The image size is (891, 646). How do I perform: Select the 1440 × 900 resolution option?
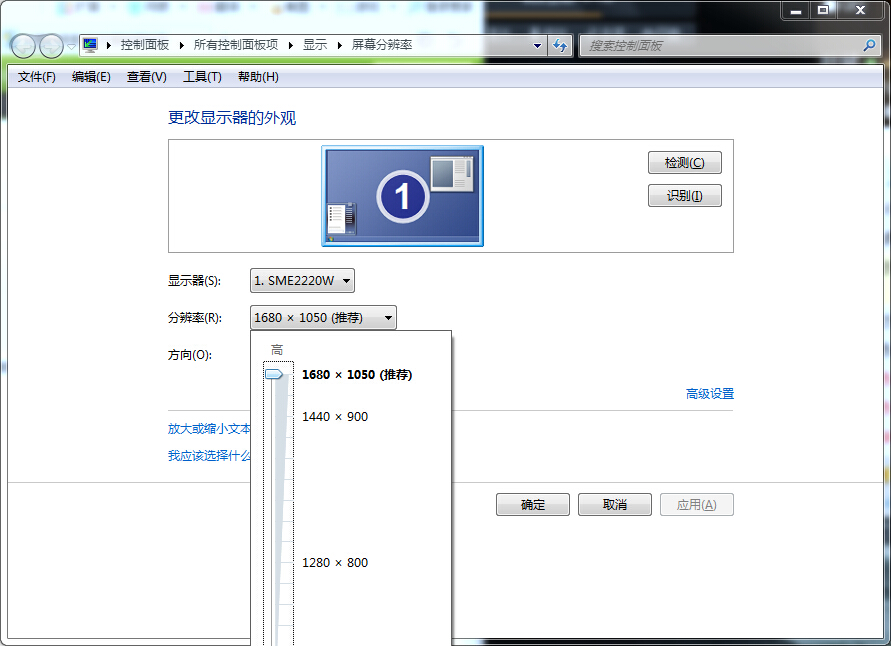[x=334, y=416]
